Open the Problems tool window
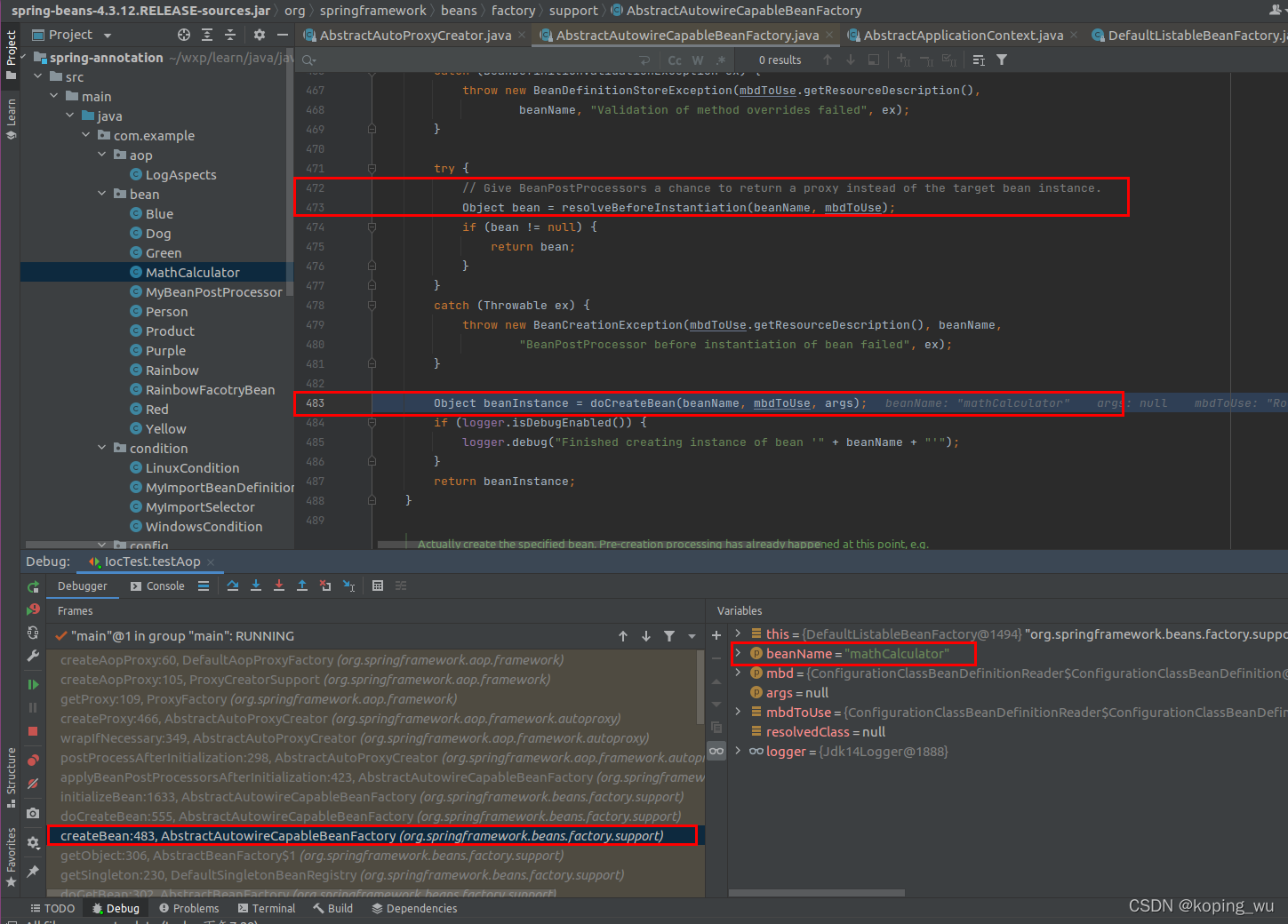 click(188, 908)
